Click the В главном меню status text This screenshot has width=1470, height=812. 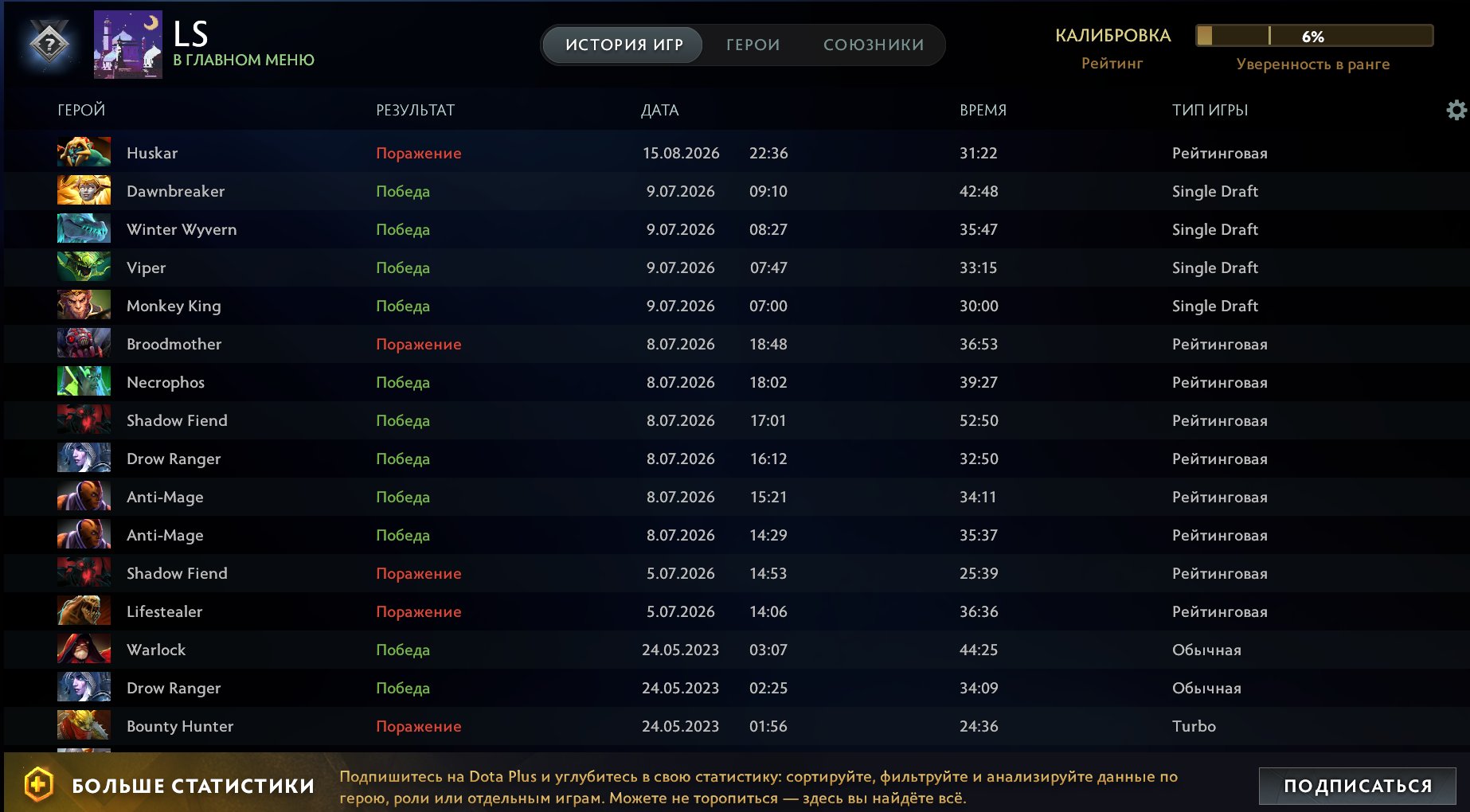coord(244,60)
